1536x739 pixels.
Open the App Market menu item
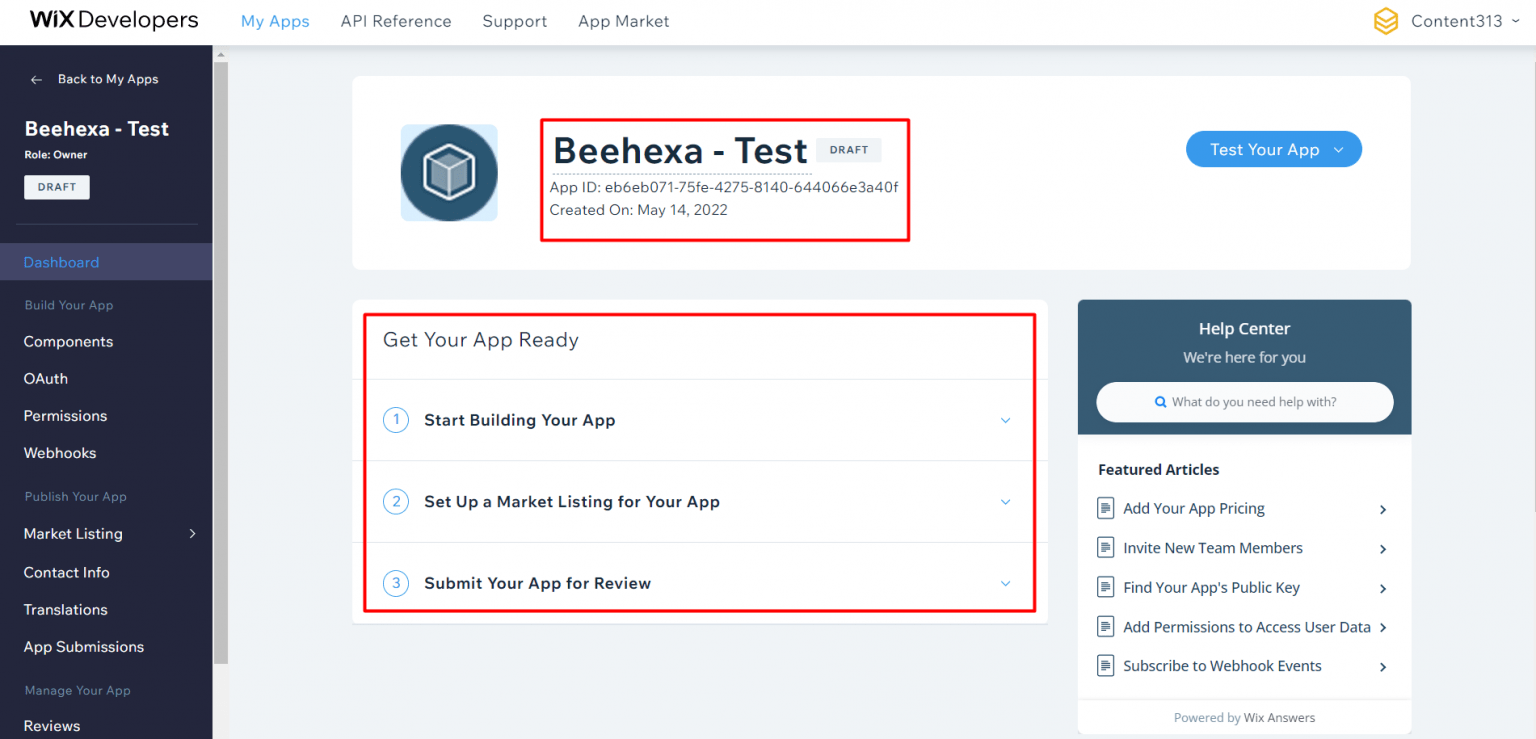pos(623,21)
